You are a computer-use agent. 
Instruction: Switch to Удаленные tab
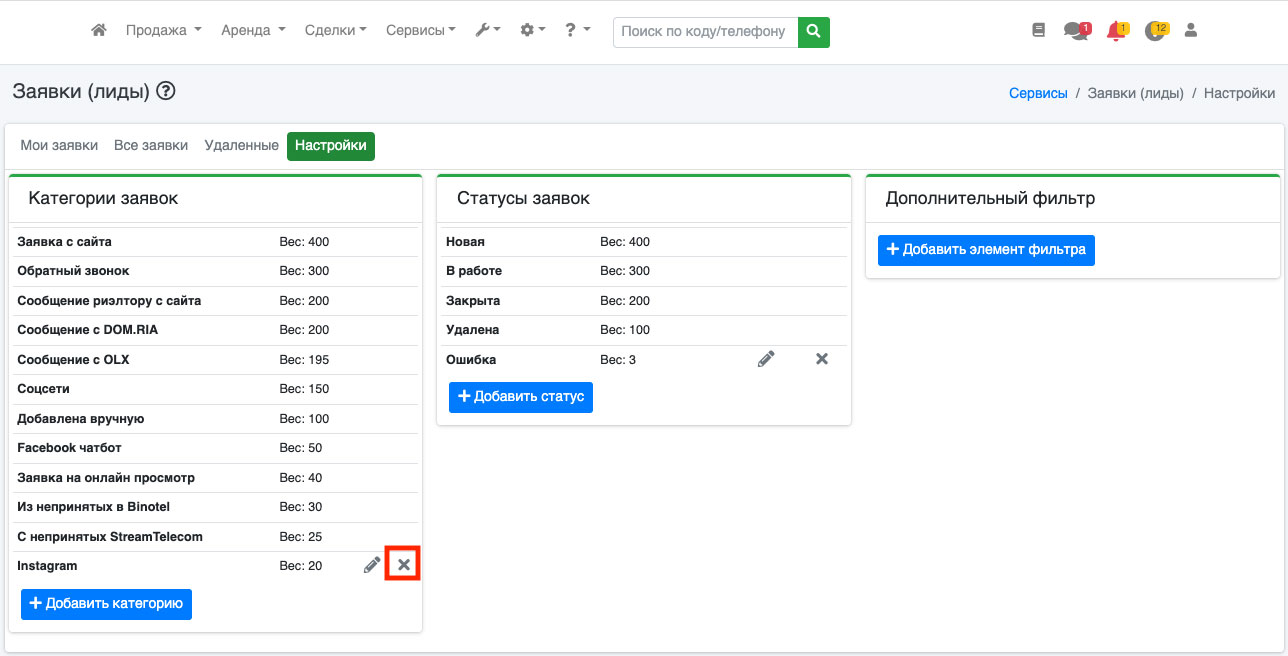coord(241,146)
